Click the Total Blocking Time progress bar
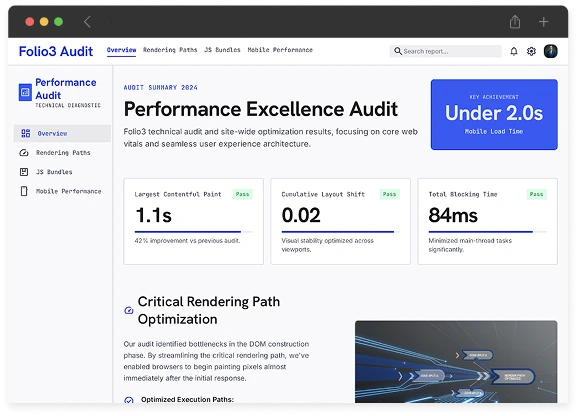Image resolution: width=579 pixels, height=416 pixels. [487, 232]
